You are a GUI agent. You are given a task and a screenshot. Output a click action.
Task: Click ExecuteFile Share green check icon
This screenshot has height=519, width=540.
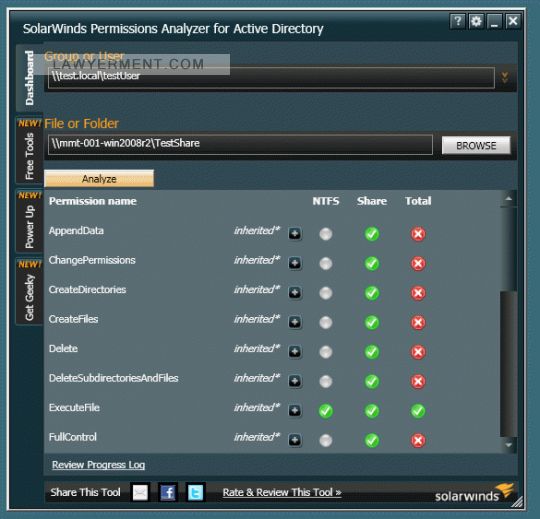372,411
